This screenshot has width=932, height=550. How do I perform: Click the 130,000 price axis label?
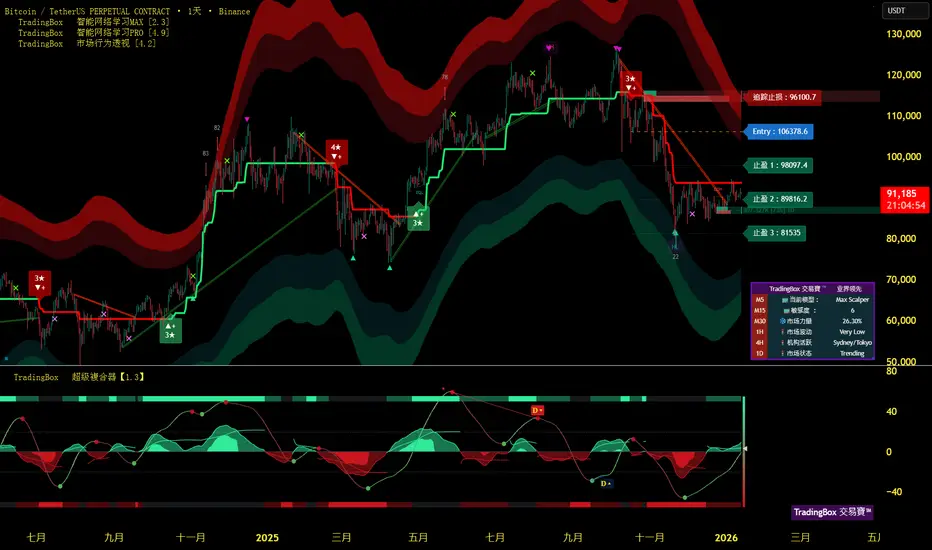point(903,34)
